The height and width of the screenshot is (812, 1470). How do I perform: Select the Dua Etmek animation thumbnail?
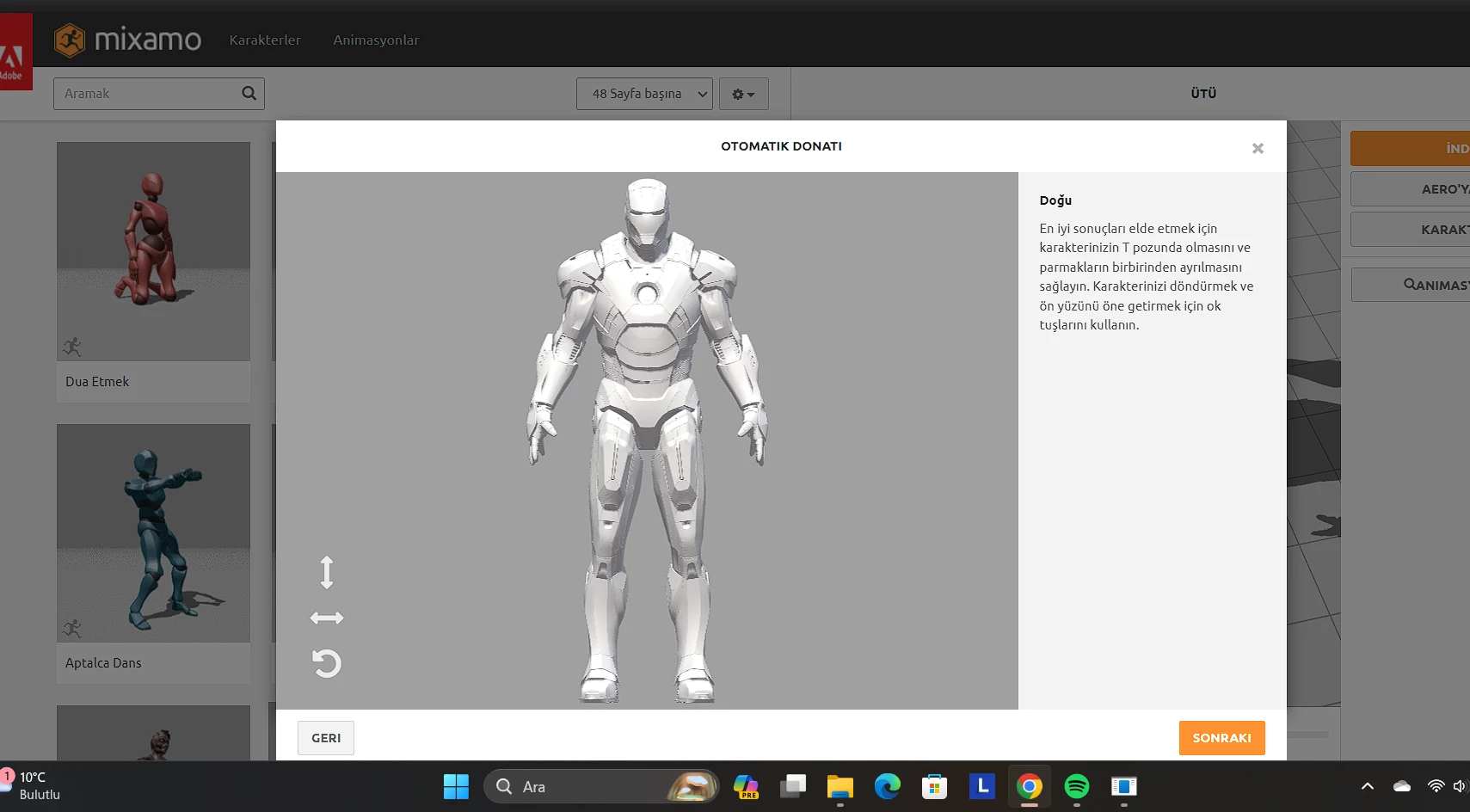(153, 251)
